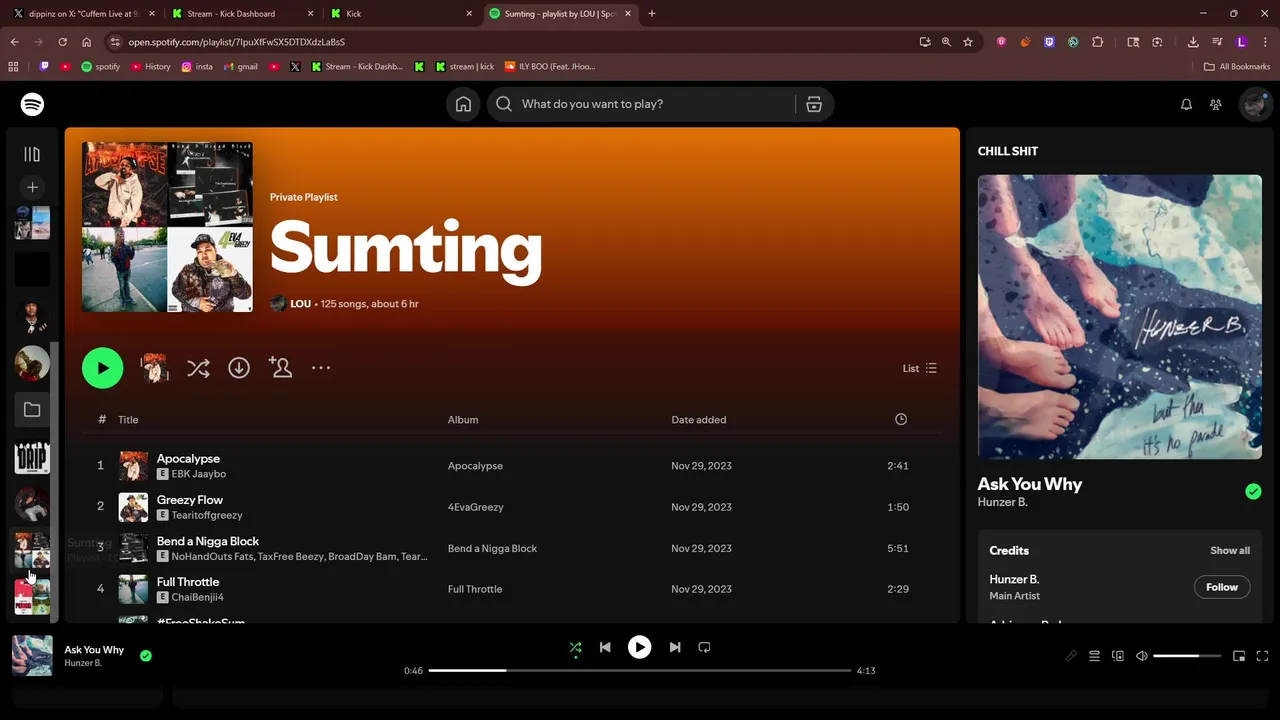Open the History bookmark
The width and height of the screenshot is (1280, 720).
[150, 67]
